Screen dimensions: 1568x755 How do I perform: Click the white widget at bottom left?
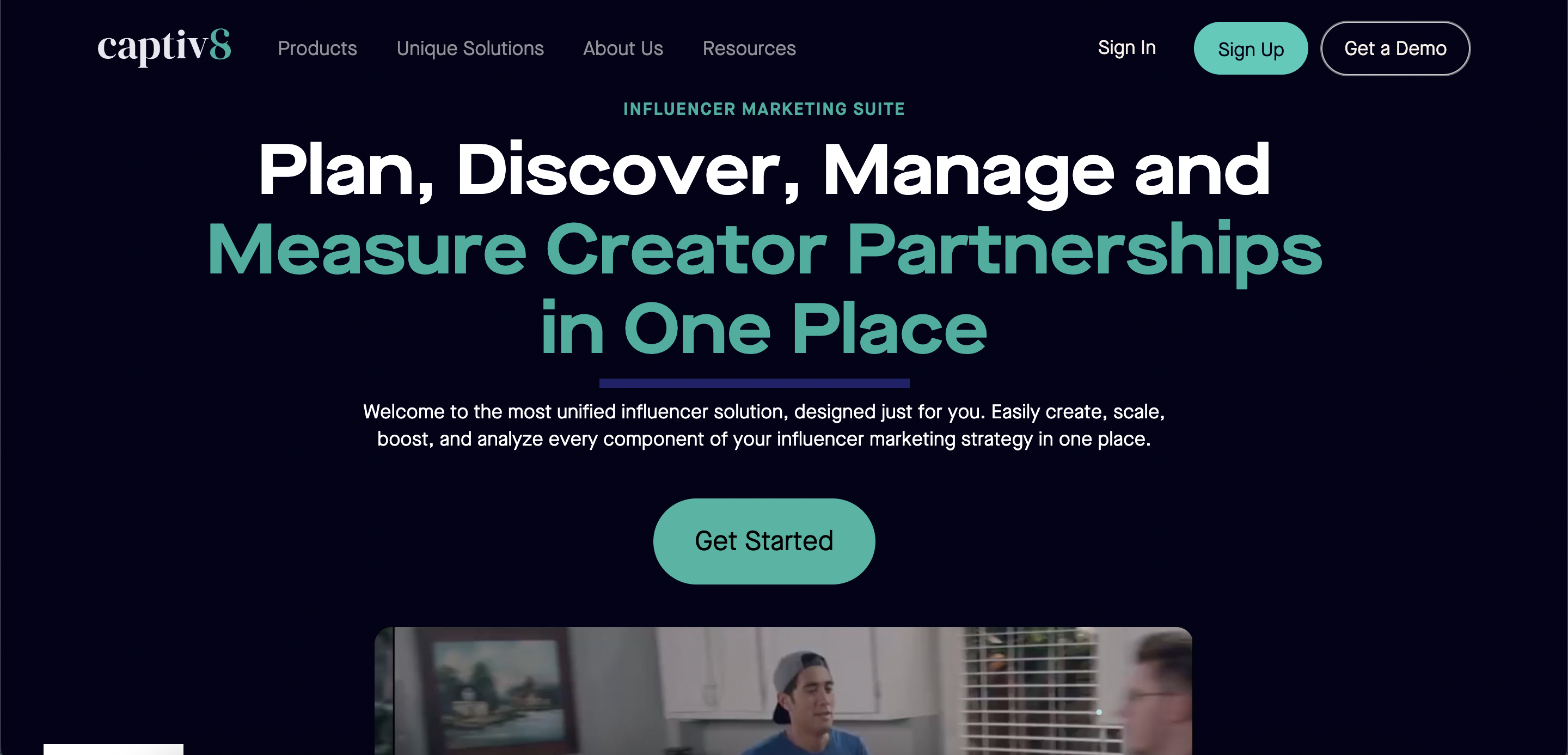(113, 750)
